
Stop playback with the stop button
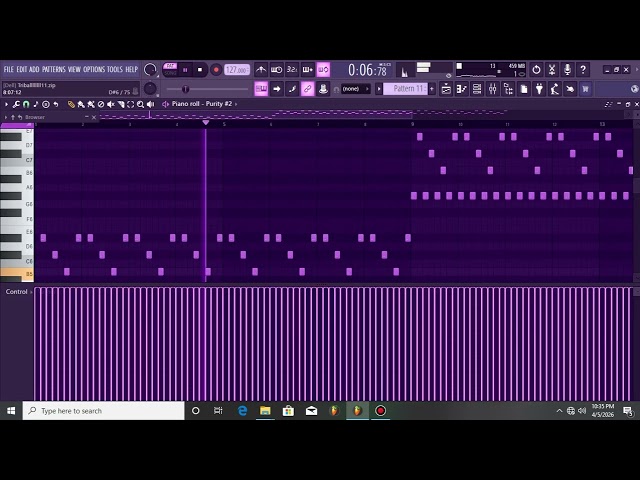[200, 70]
